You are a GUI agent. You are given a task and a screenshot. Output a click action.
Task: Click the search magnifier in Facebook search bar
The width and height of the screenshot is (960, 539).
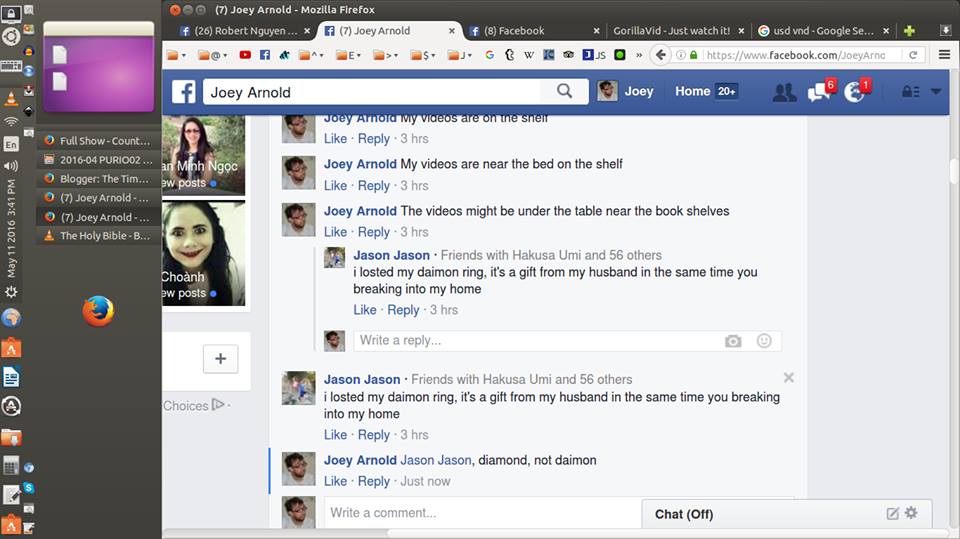(564, 91)
